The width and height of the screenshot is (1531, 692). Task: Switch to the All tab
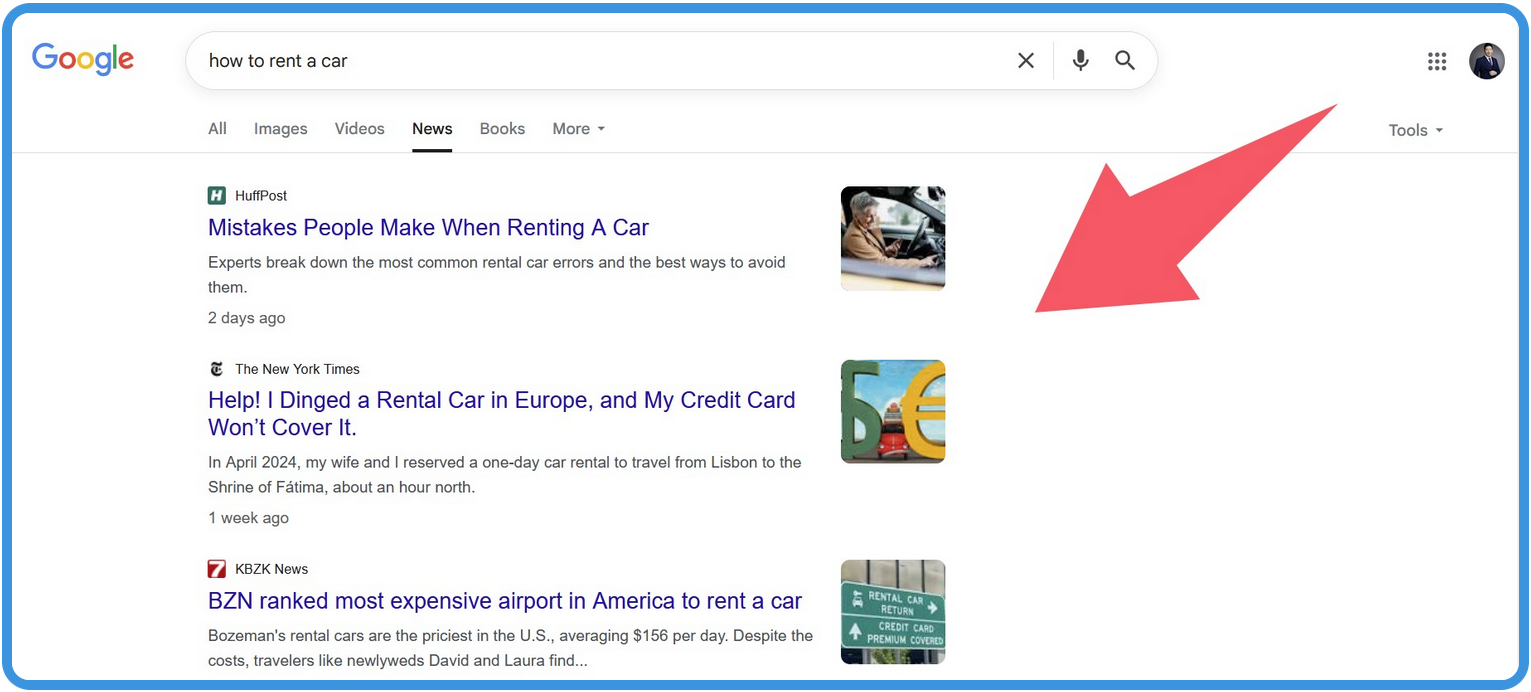(217, 129)
